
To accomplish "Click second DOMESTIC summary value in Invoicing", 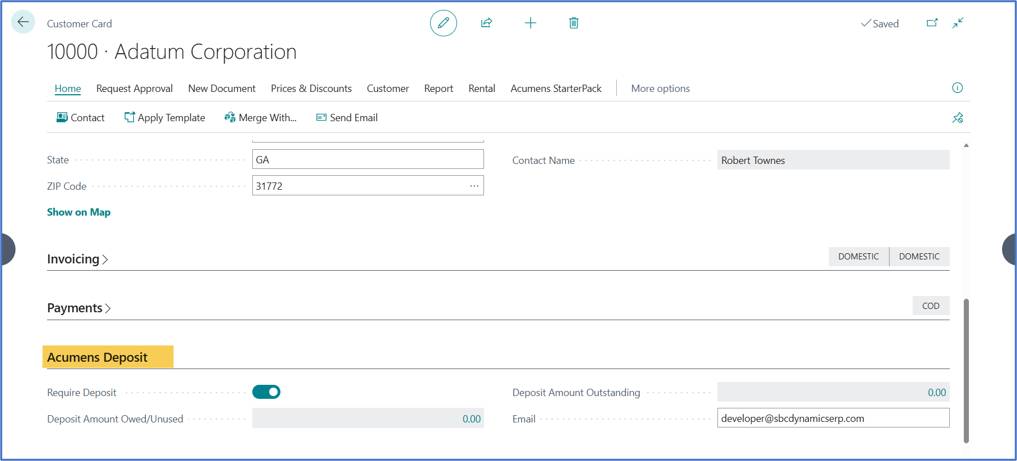I will point(919,257).
